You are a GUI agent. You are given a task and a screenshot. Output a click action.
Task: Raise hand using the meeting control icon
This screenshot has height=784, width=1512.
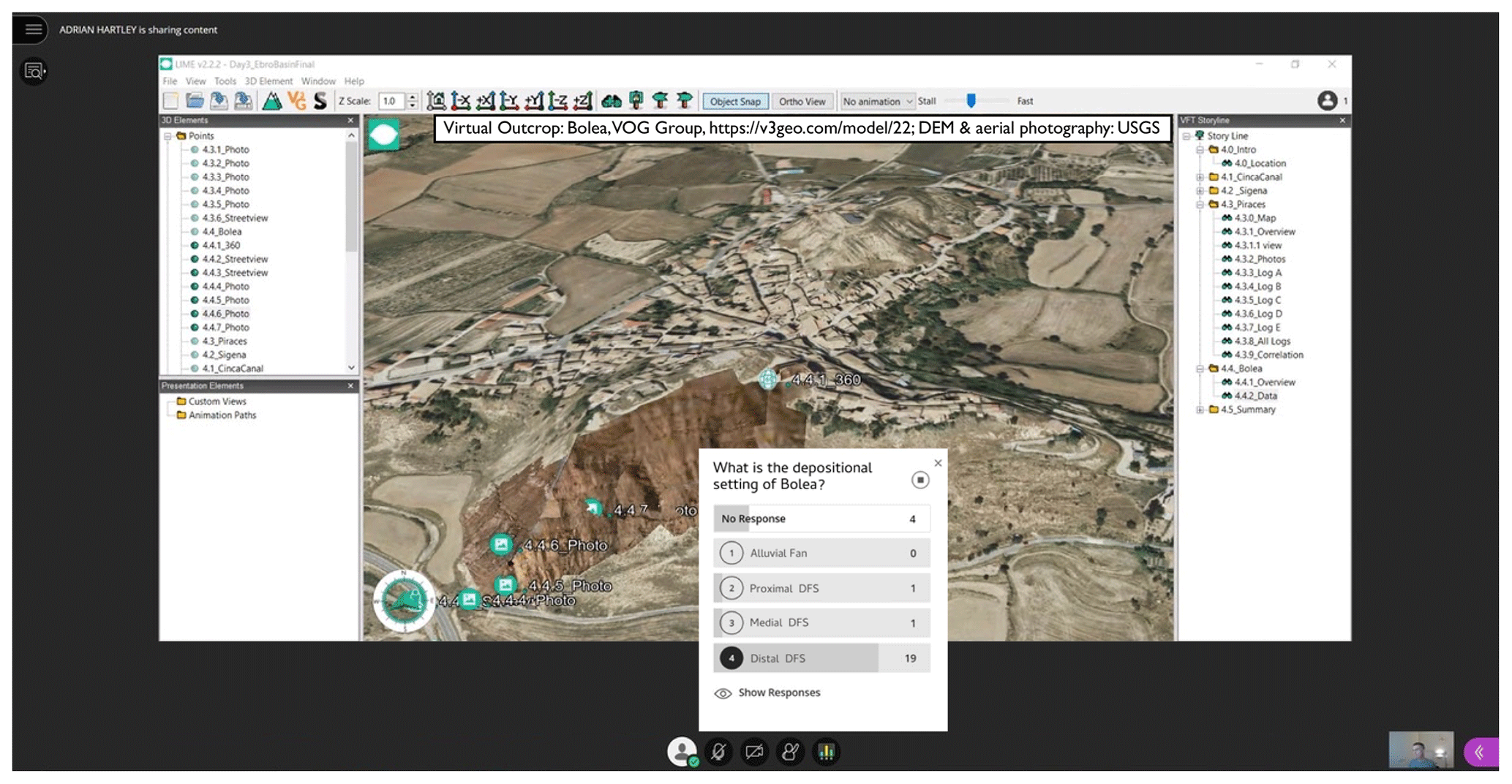tap(790, 752)
